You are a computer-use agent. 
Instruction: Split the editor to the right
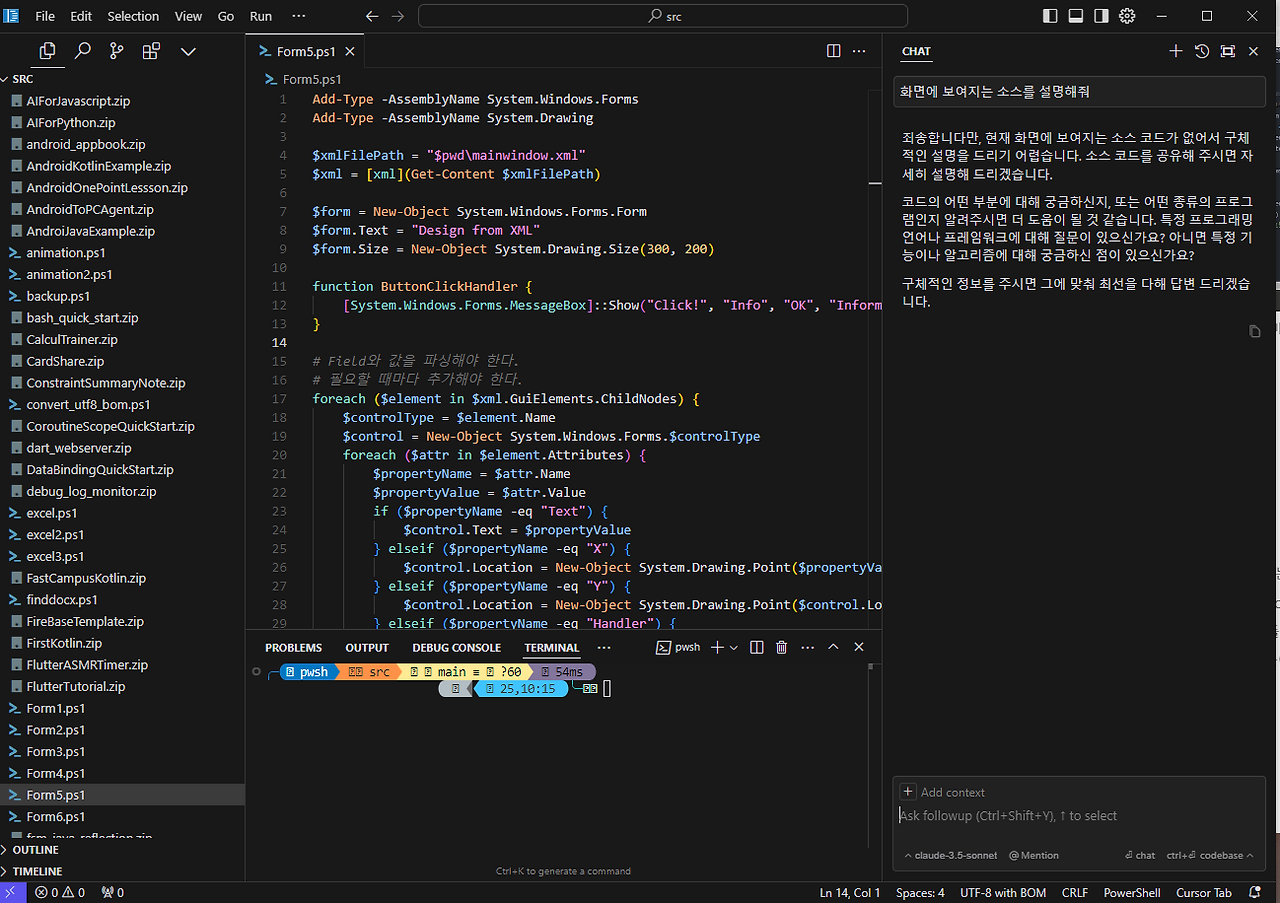[x=833, y=51]
